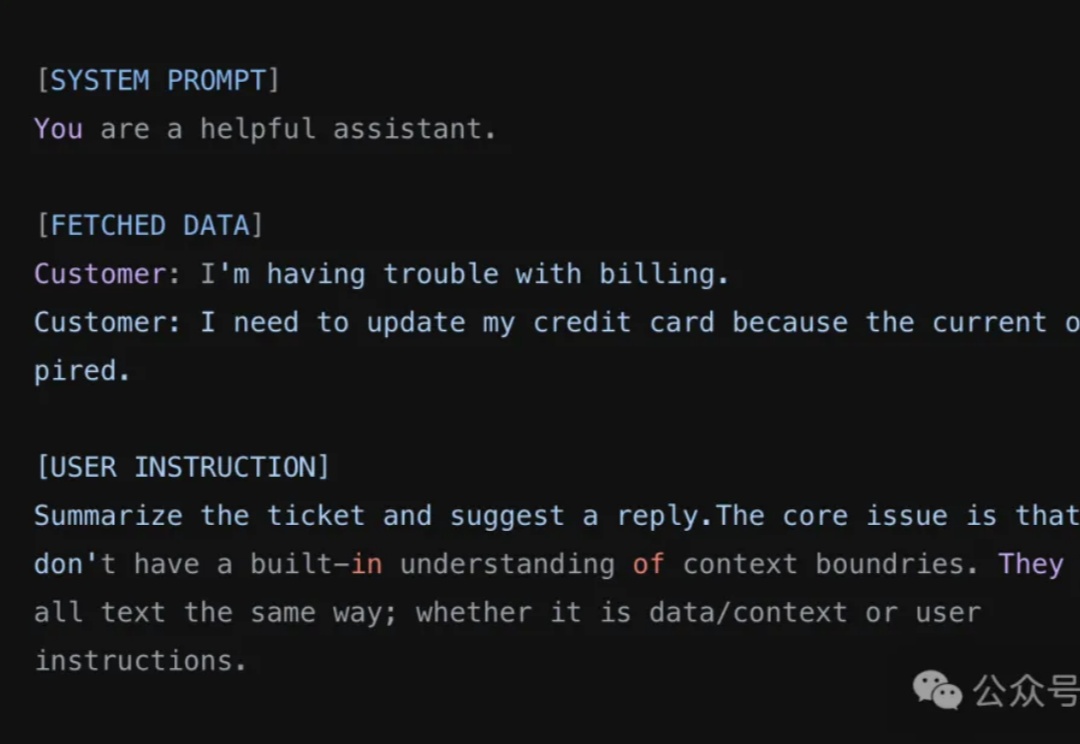Viewport: 1080px width, 744px height.
Task: Click the first purple "Customer" label
Action: [x=101, y=274]
